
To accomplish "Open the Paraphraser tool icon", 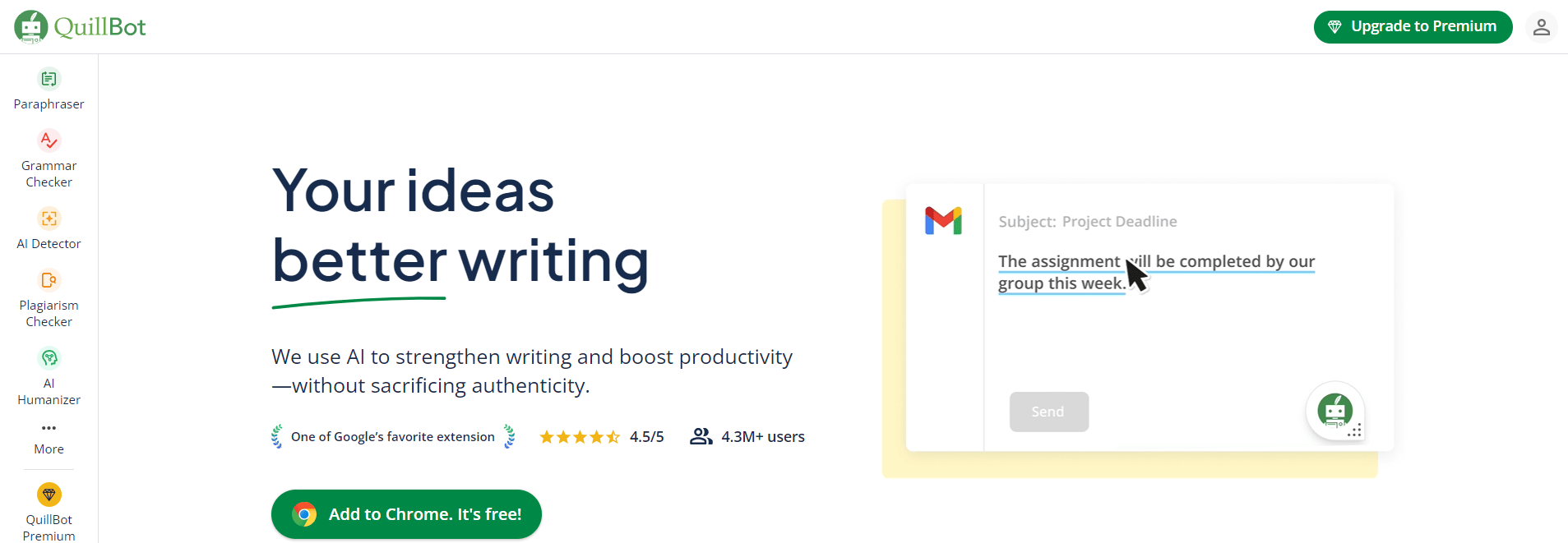I will tap(49, 79).
